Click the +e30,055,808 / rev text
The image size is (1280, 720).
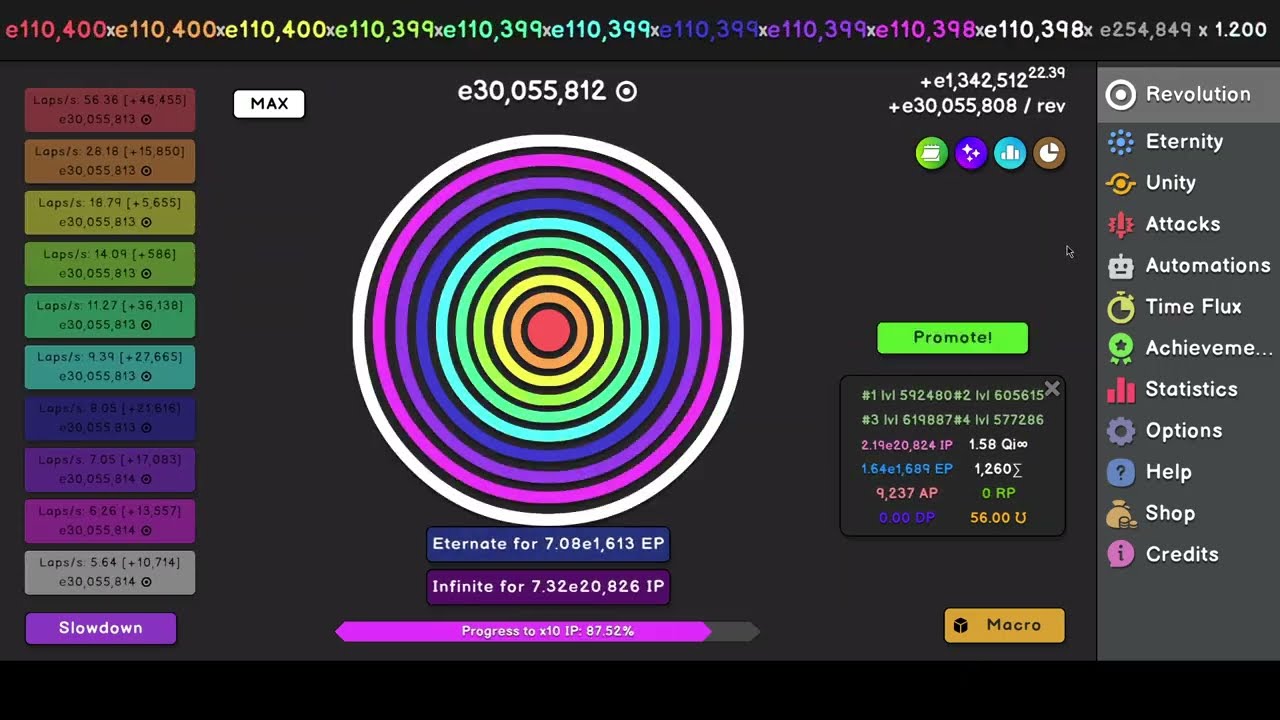point(977,106)
